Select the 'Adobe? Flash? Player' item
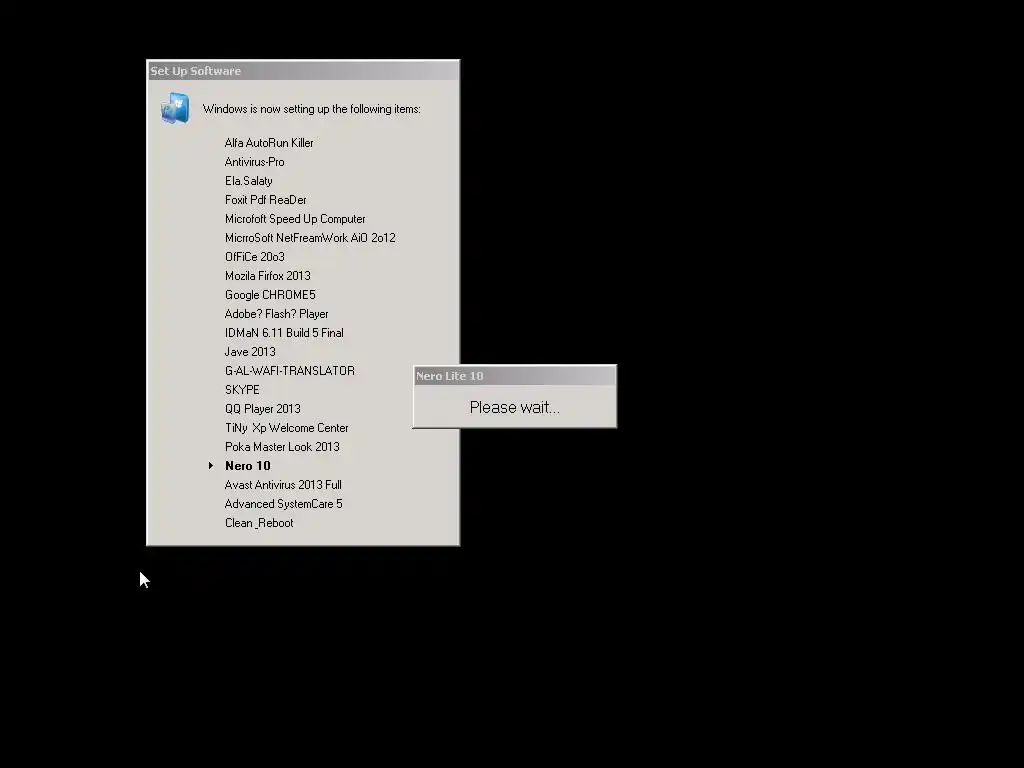This screenshot has width=1024, height=768. click(277, 314)
